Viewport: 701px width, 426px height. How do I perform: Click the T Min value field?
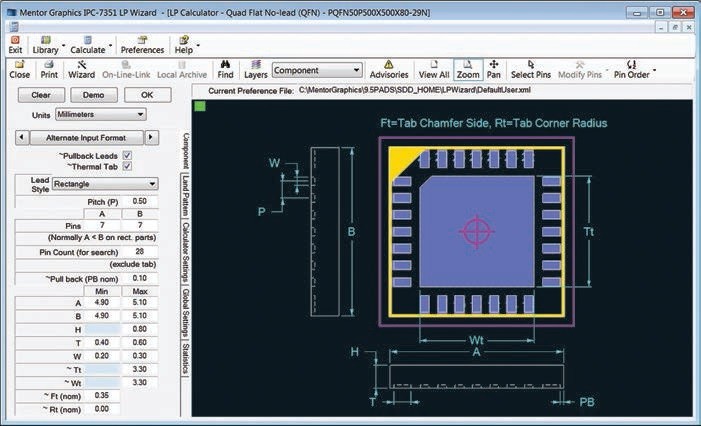click(102, 343)
